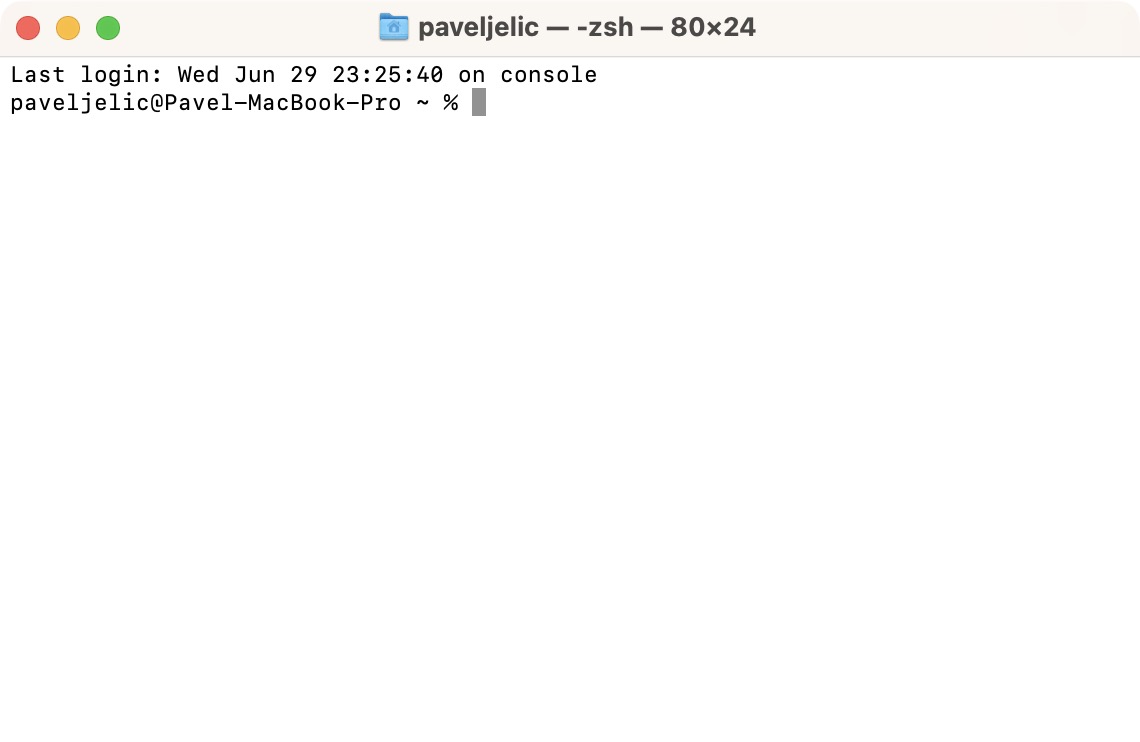The image size is (1140, 742).
Task: Click the 'login:' text in terminal output
Action: (121, 76)
